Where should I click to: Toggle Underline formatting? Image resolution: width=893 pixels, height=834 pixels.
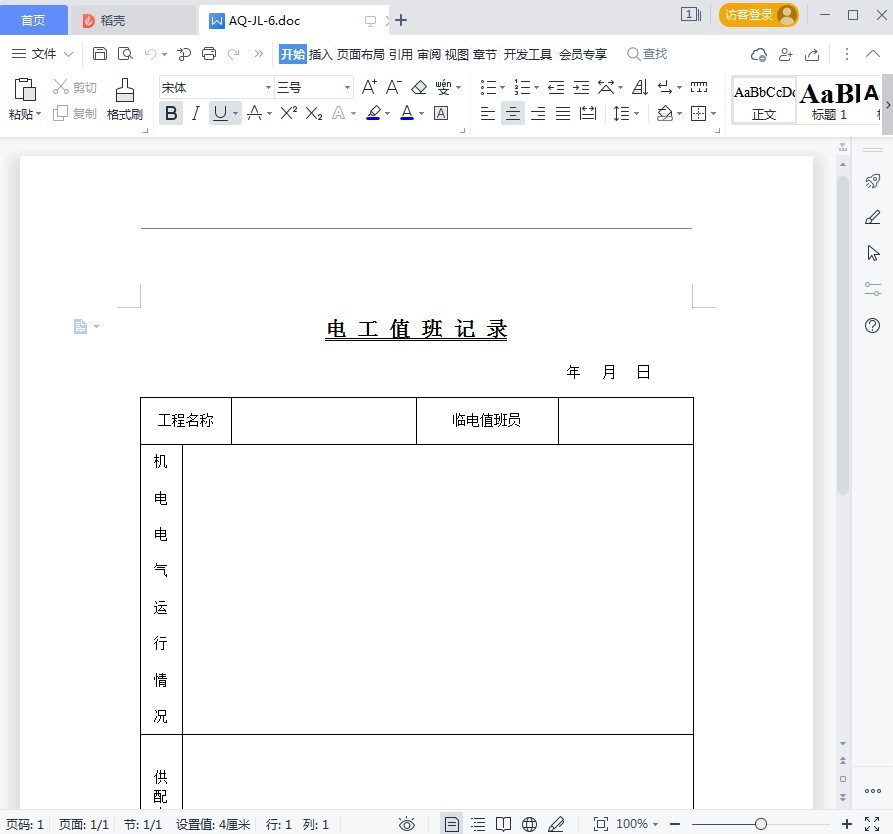pos(220,113)
